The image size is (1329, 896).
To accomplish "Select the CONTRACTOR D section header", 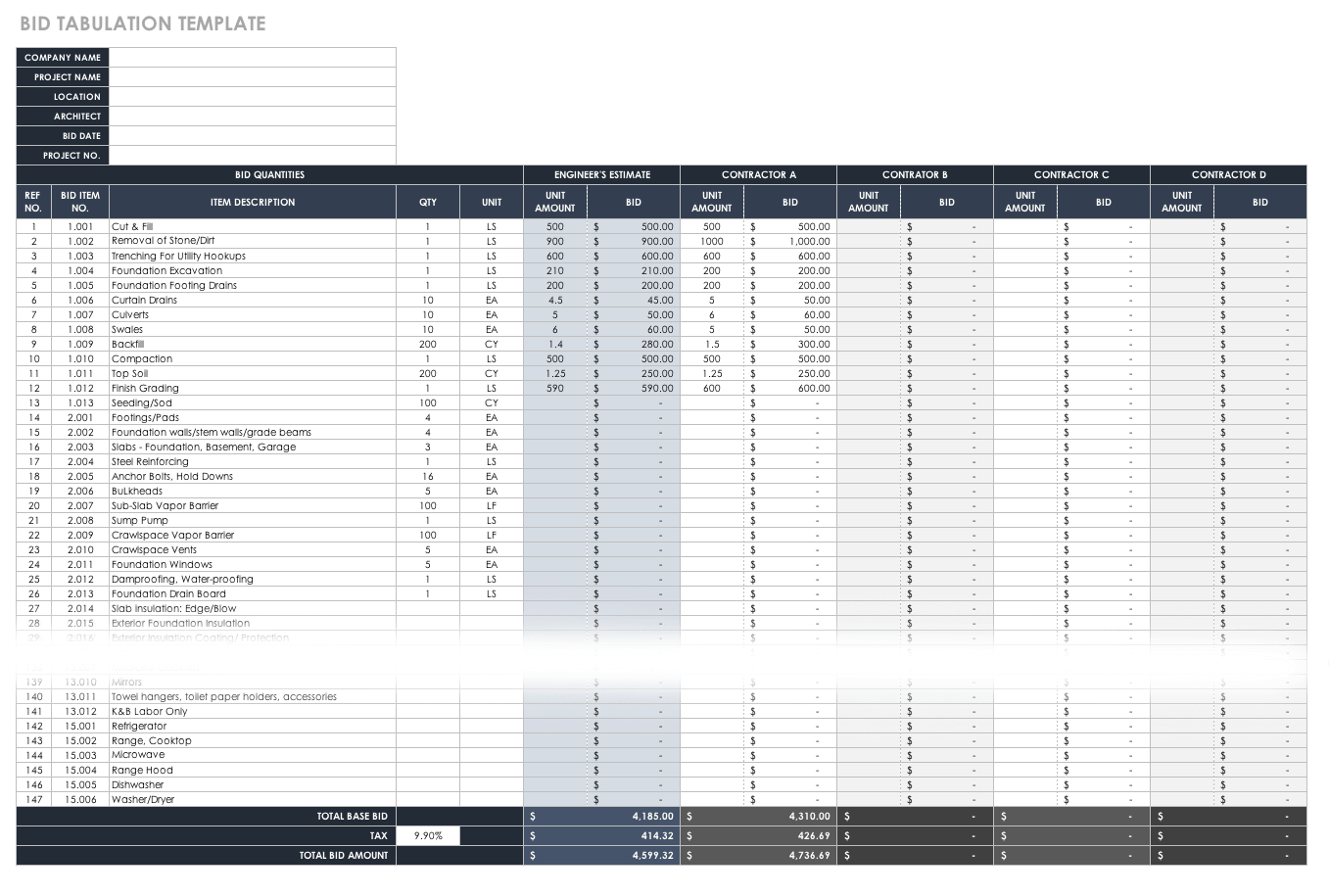I will [1228, 174].
